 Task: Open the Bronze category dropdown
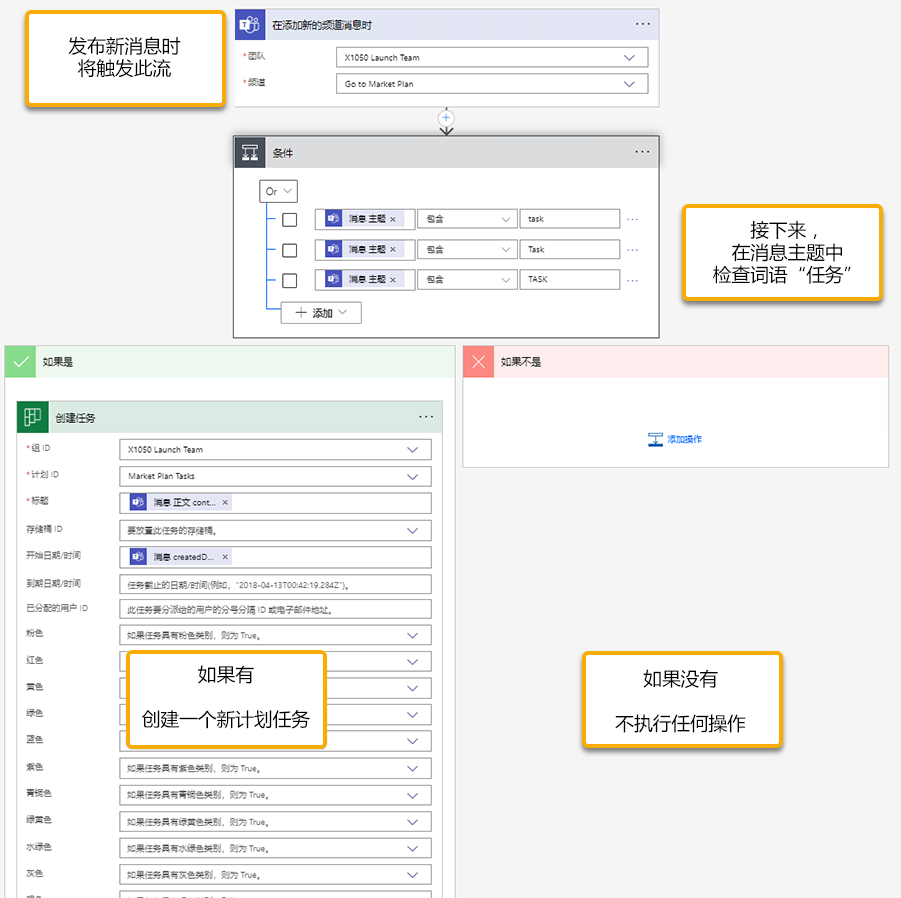[275, 795]
